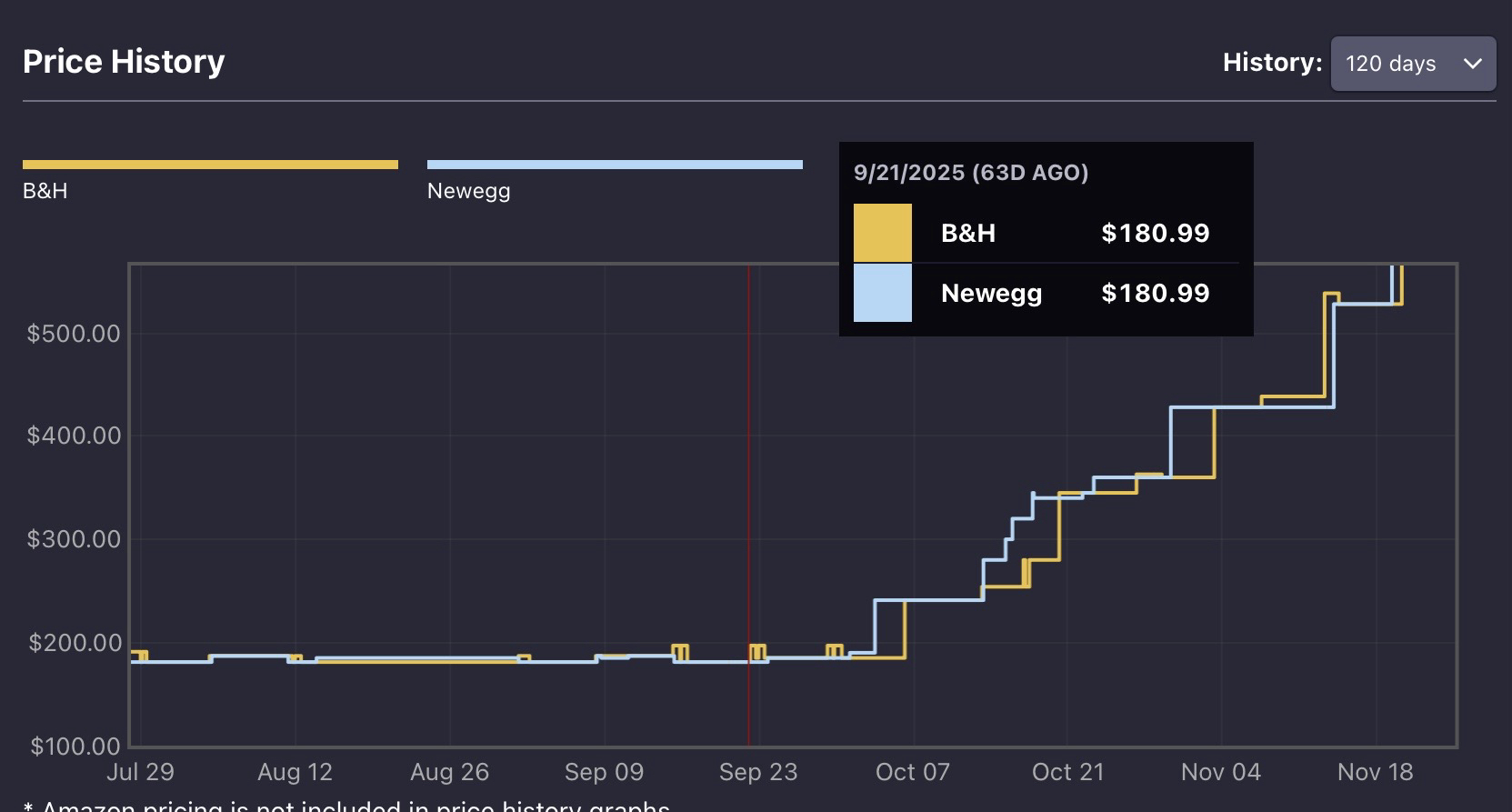Screen dimensions: 1512x812
Task: Toggle the B&H yellow legend line
Action: point(210,165)
